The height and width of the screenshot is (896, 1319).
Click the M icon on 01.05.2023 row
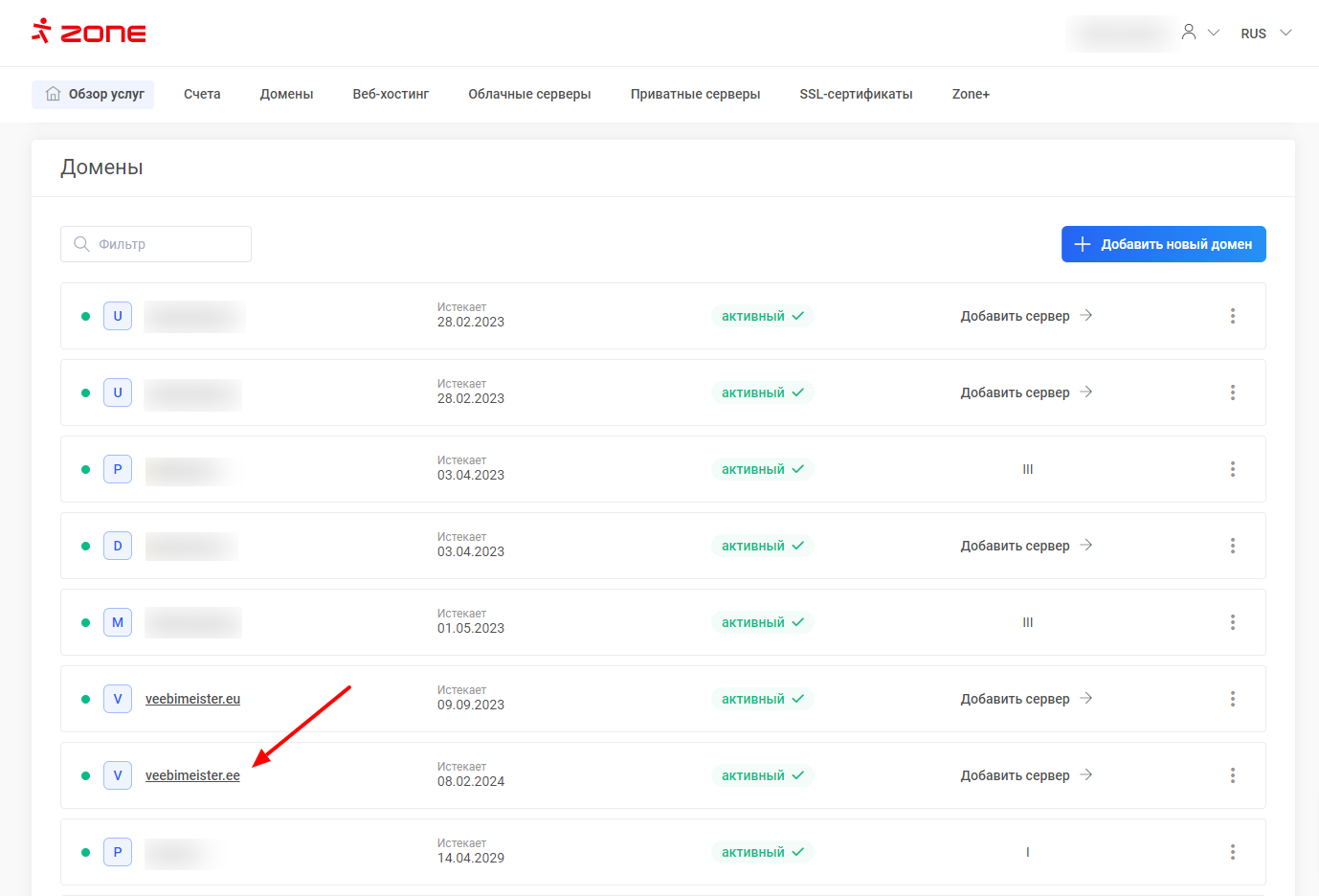(x=118, y=622)
